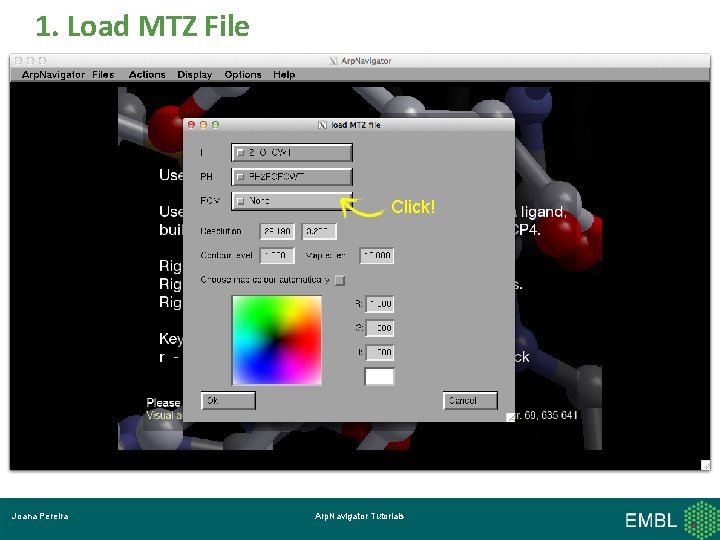Open the Display menu
The height and width of the screenshot is (540, 720).
(195, 74)
